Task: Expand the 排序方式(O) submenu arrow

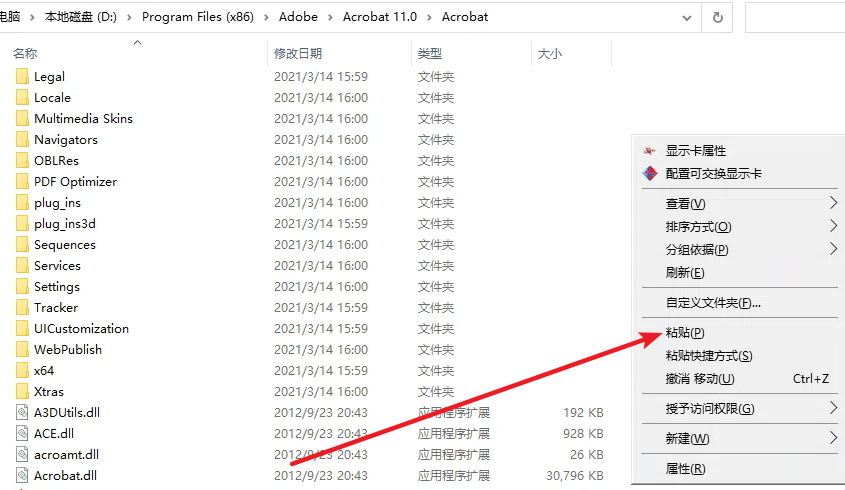Action: [833, 226]
